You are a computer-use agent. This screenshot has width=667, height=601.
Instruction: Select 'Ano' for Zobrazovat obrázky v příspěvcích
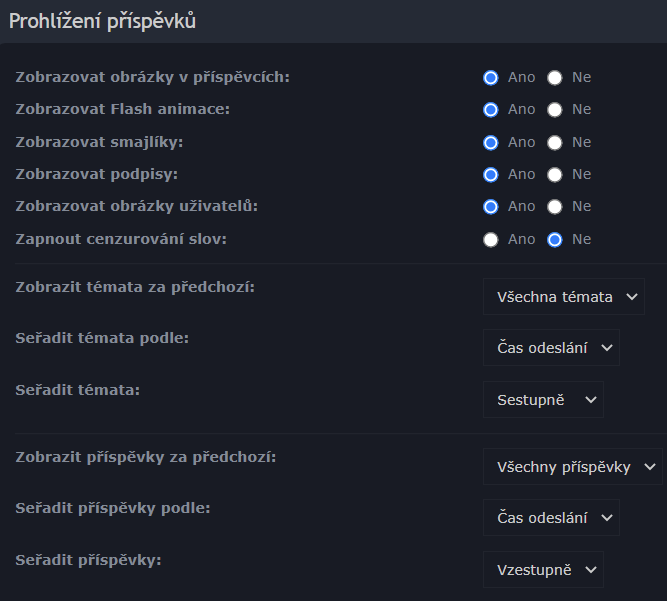click(490, 77)
